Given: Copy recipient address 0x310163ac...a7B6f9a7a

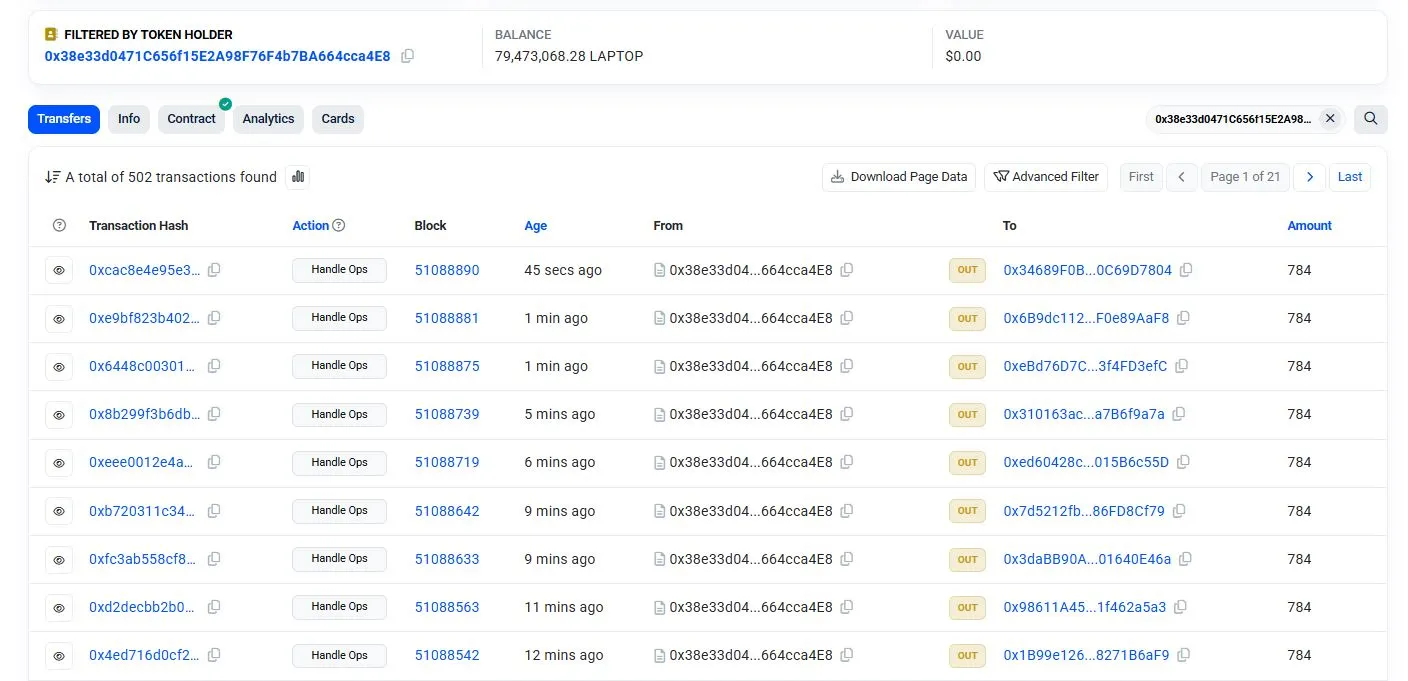Looking at the screenshot, I should 1179,414.
